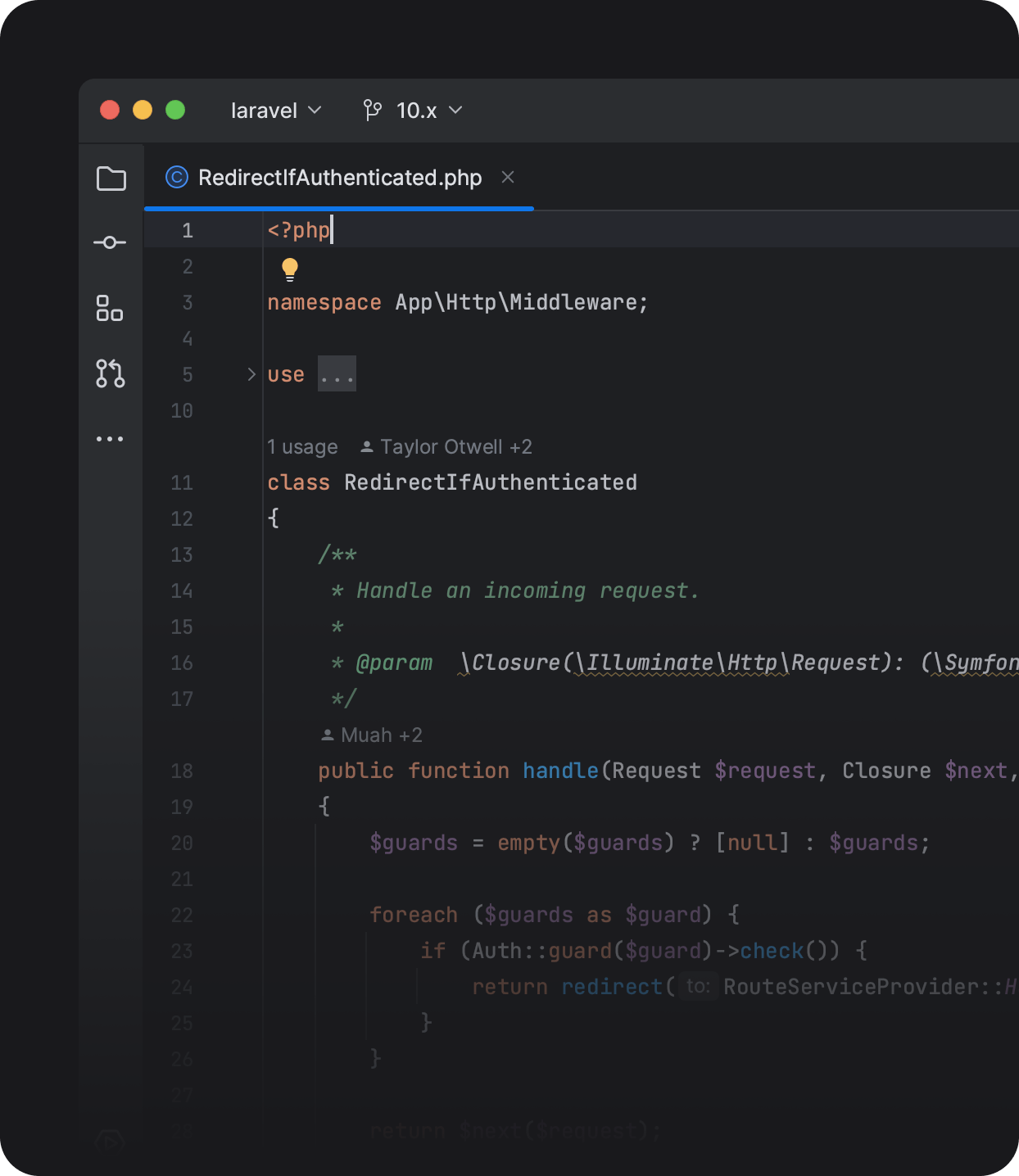The image size is (1019, 1176).
Task: Click the Muah +2 author hint
Action: (373, 735)
